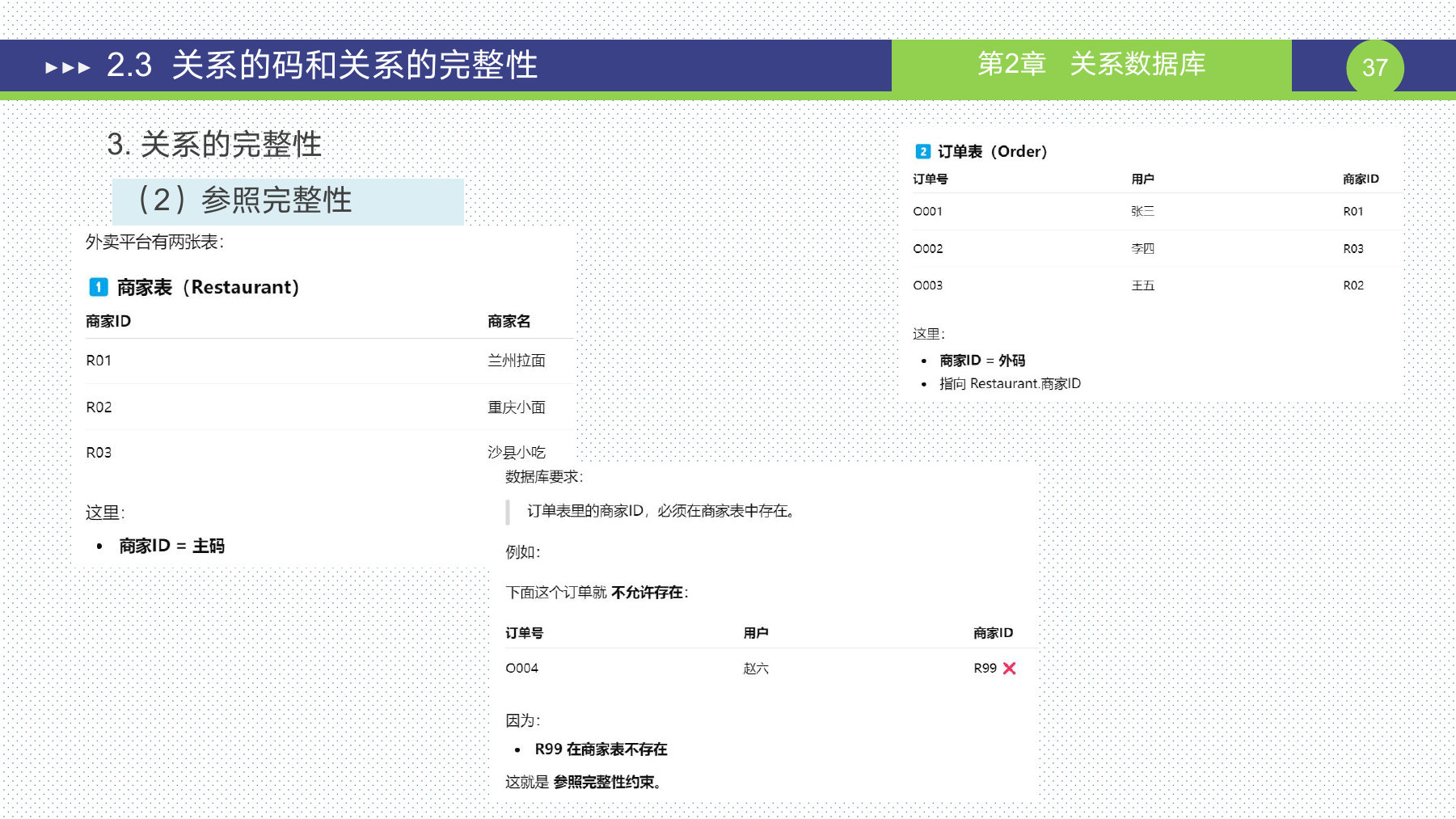Click the label 因为
This screenshot has height=819, width=1456.
(x=522, y=720)
